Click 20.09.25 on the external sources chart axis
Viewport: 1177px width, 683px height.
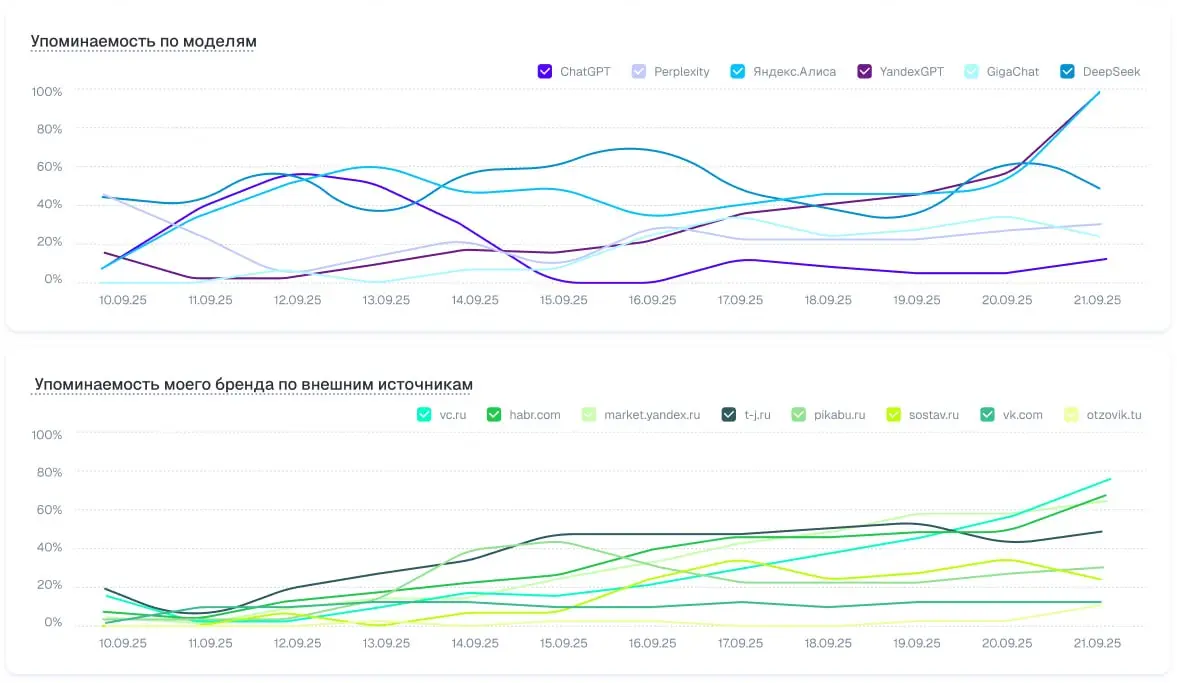point(1007,643)
